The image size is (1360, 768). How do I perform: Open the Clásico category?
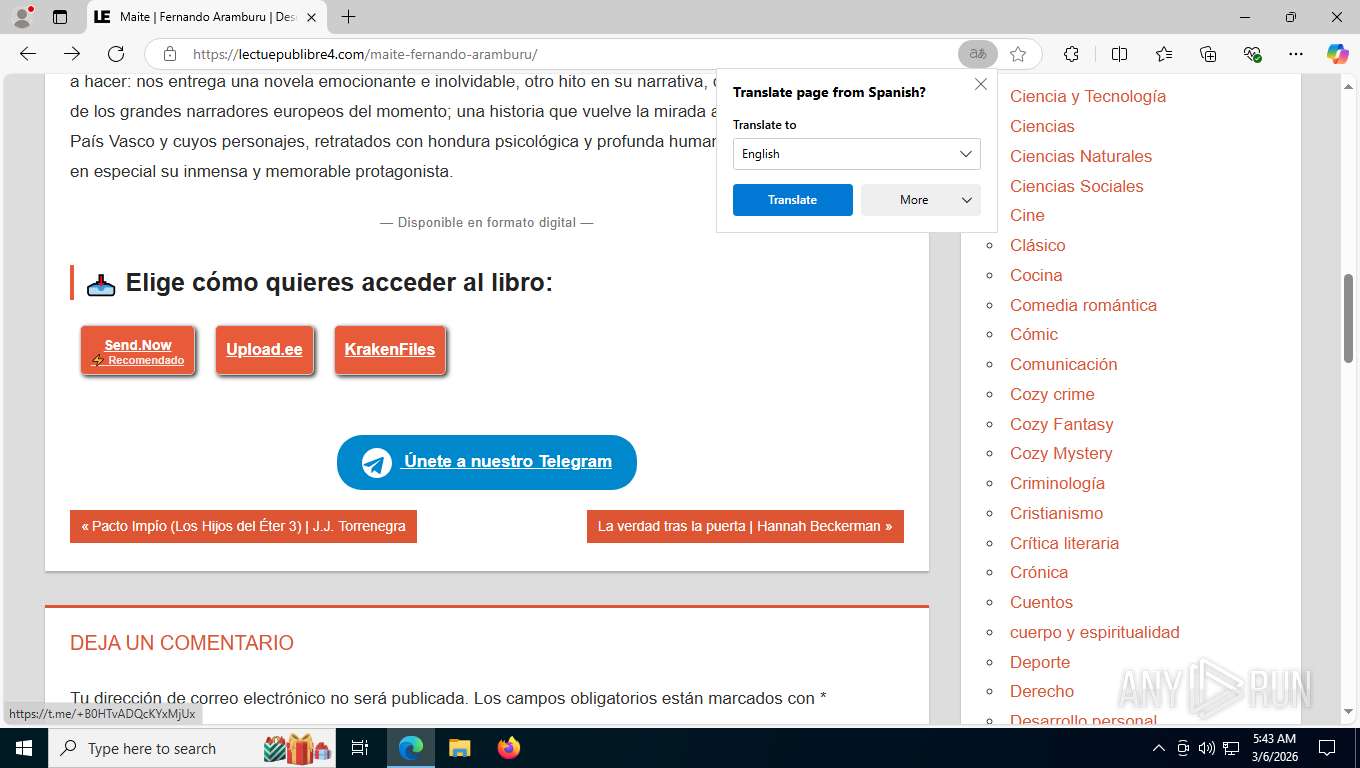(x=1038, y=245)
